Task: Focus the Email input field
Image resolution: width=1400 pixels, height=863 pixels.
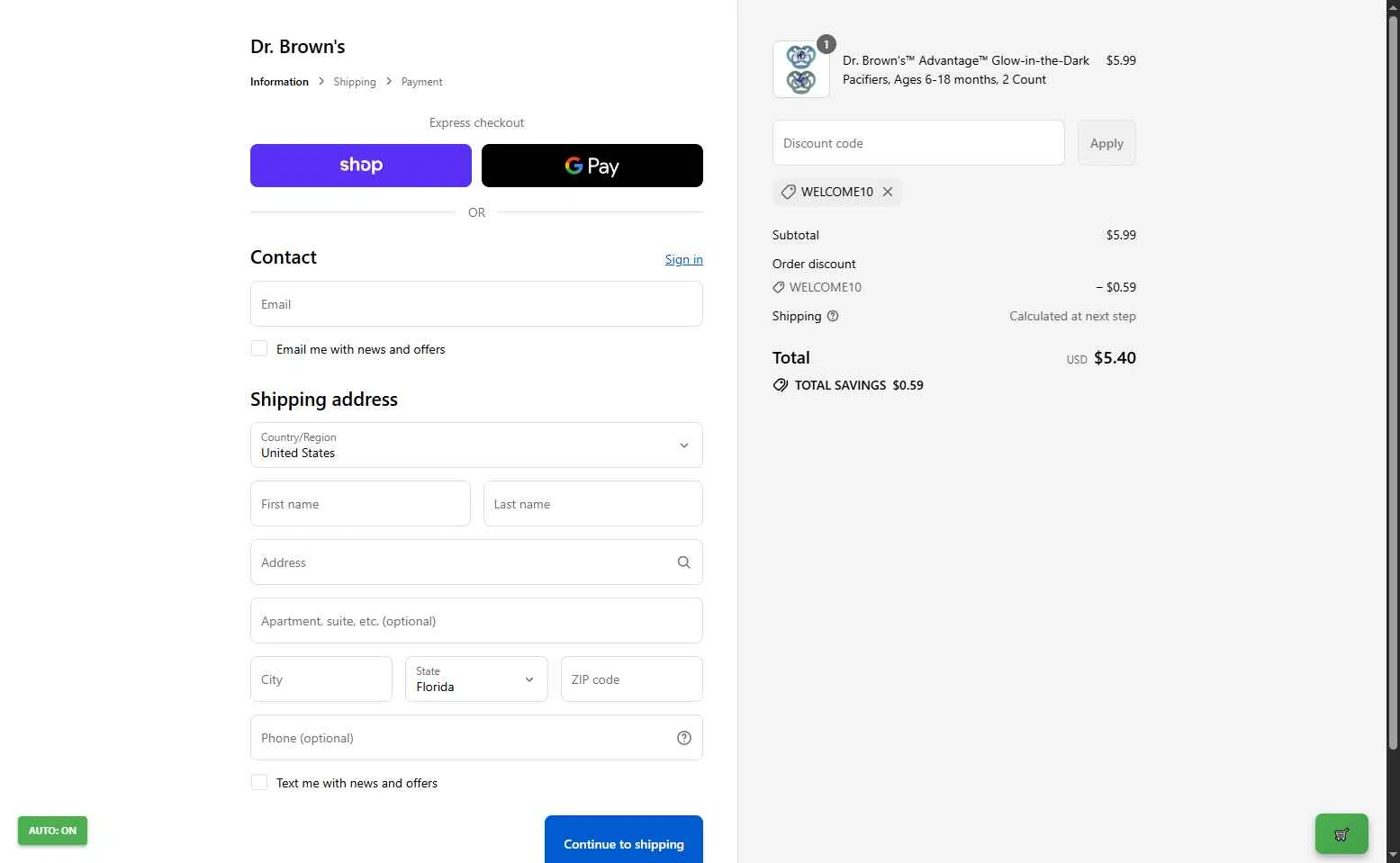Action: [x=476, y=304]
